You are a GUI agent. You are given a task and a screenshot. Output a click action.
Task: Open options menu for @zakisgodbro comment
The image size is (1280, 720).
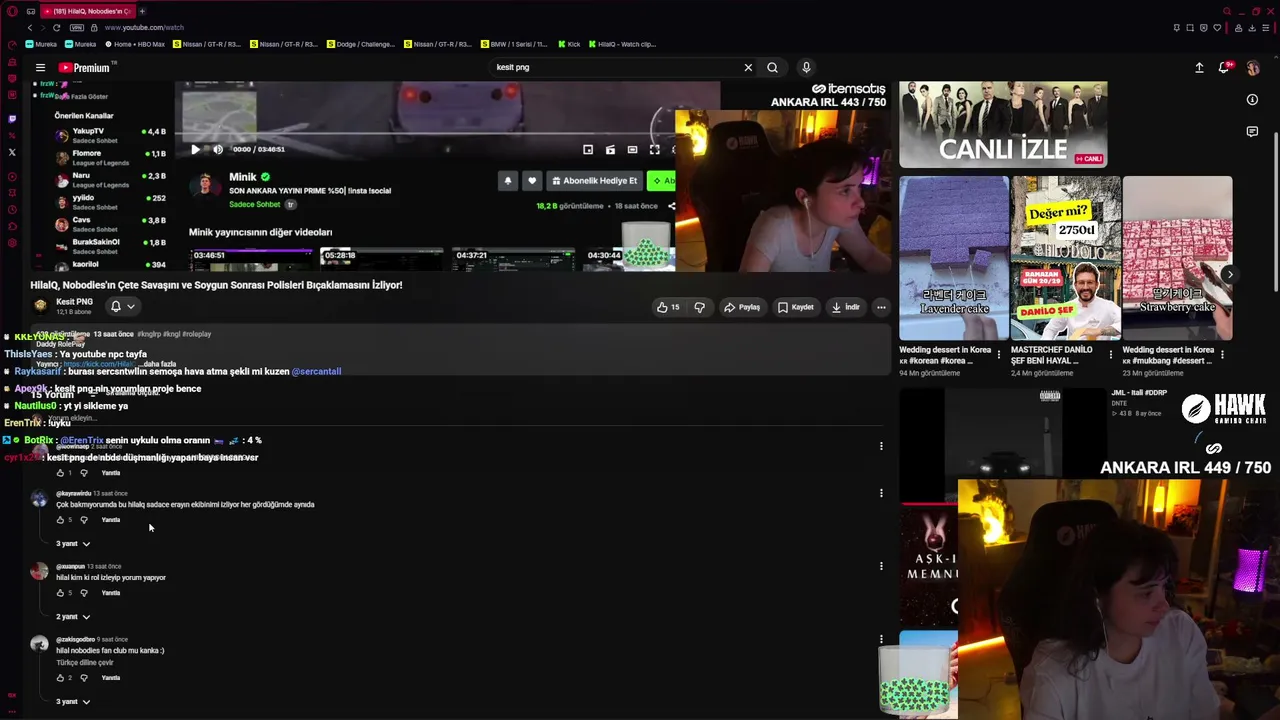881,639
